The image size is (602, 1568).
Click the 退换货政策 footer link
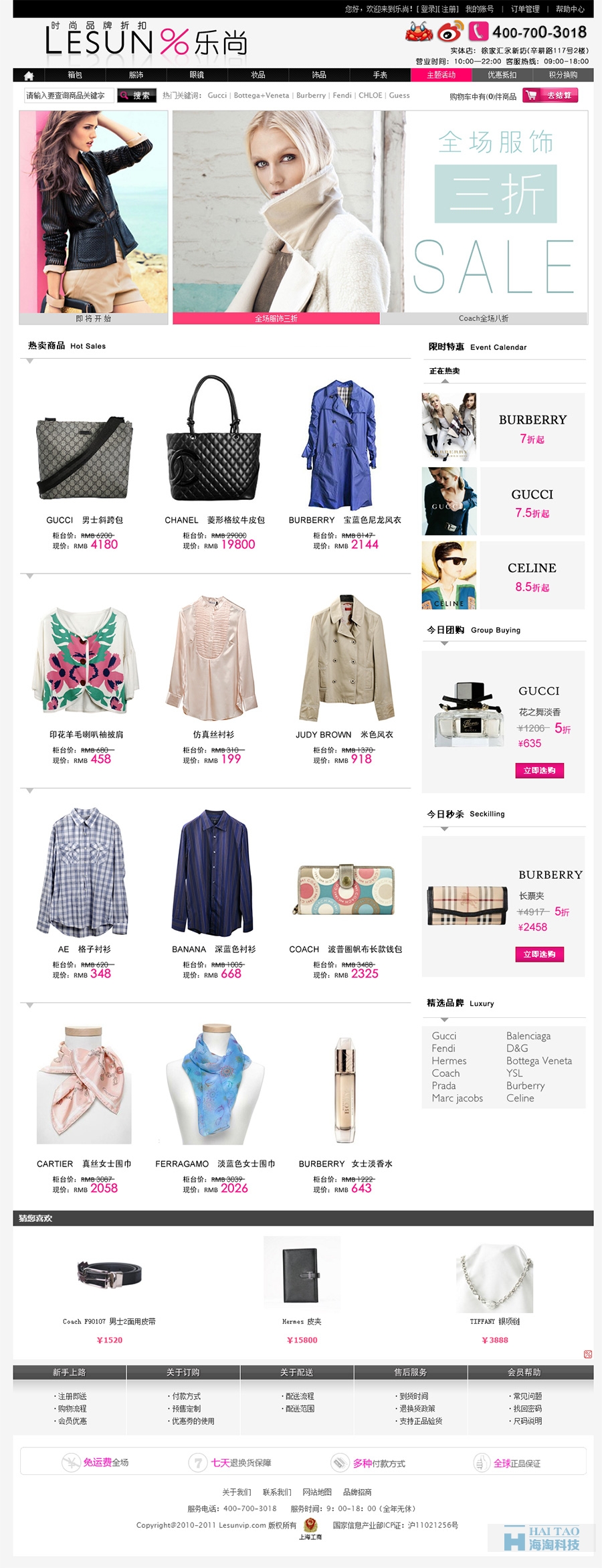coord(417,1409)
